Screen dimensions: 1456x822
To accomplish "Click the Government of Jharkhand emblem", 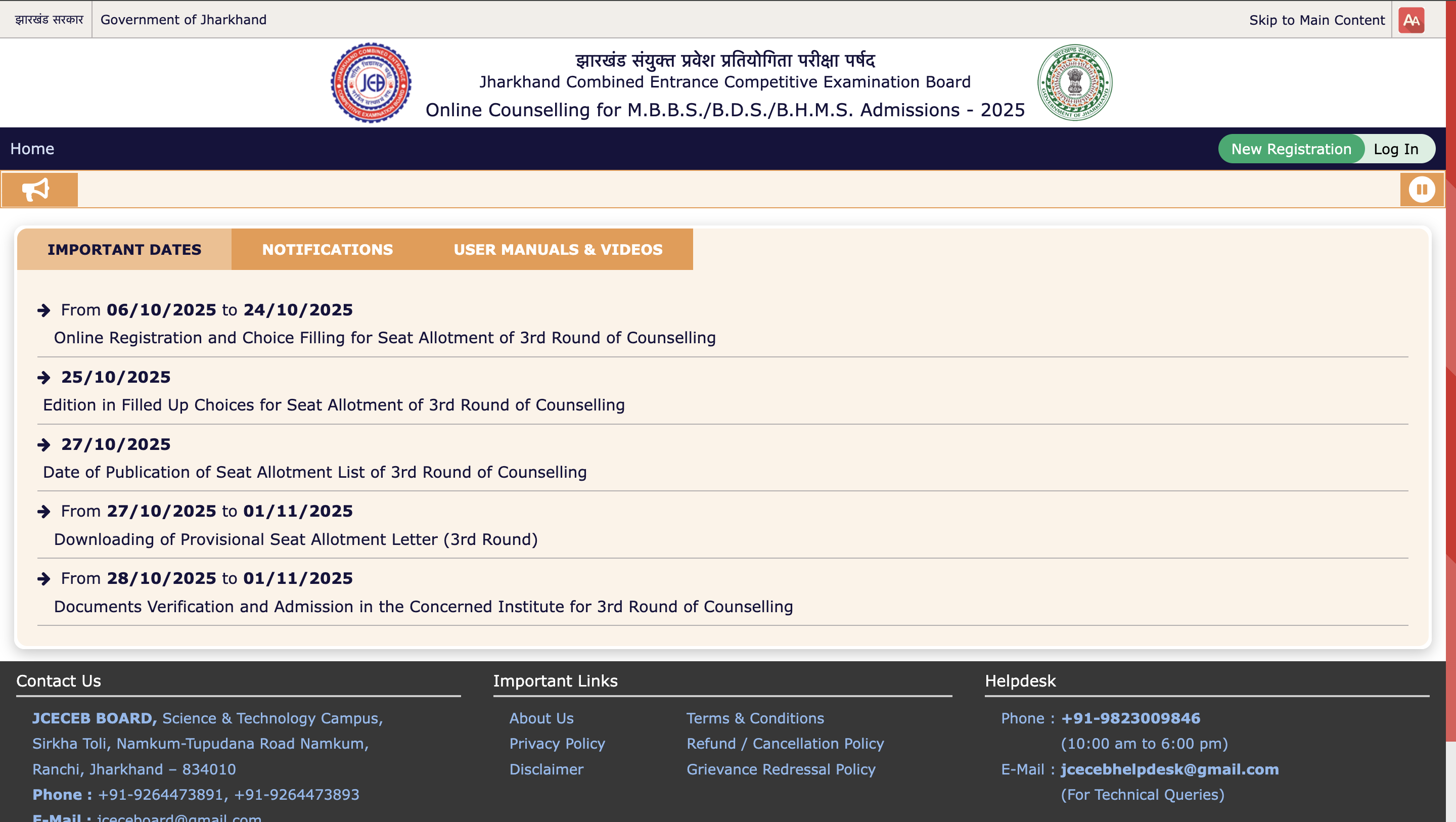I will (x=1074, y=82).
